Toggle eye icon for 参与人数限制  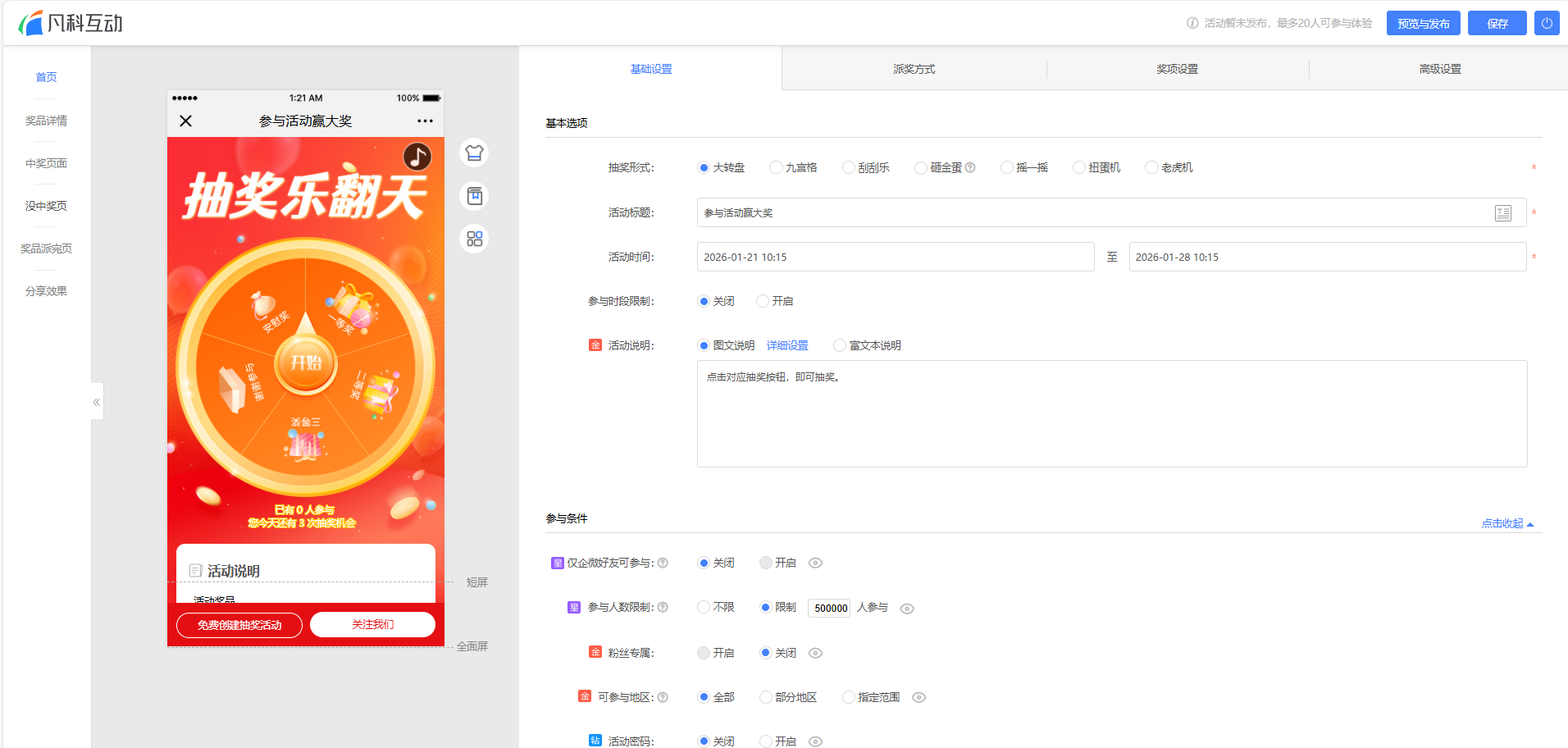pyautogui.click(x=907, y=609)
